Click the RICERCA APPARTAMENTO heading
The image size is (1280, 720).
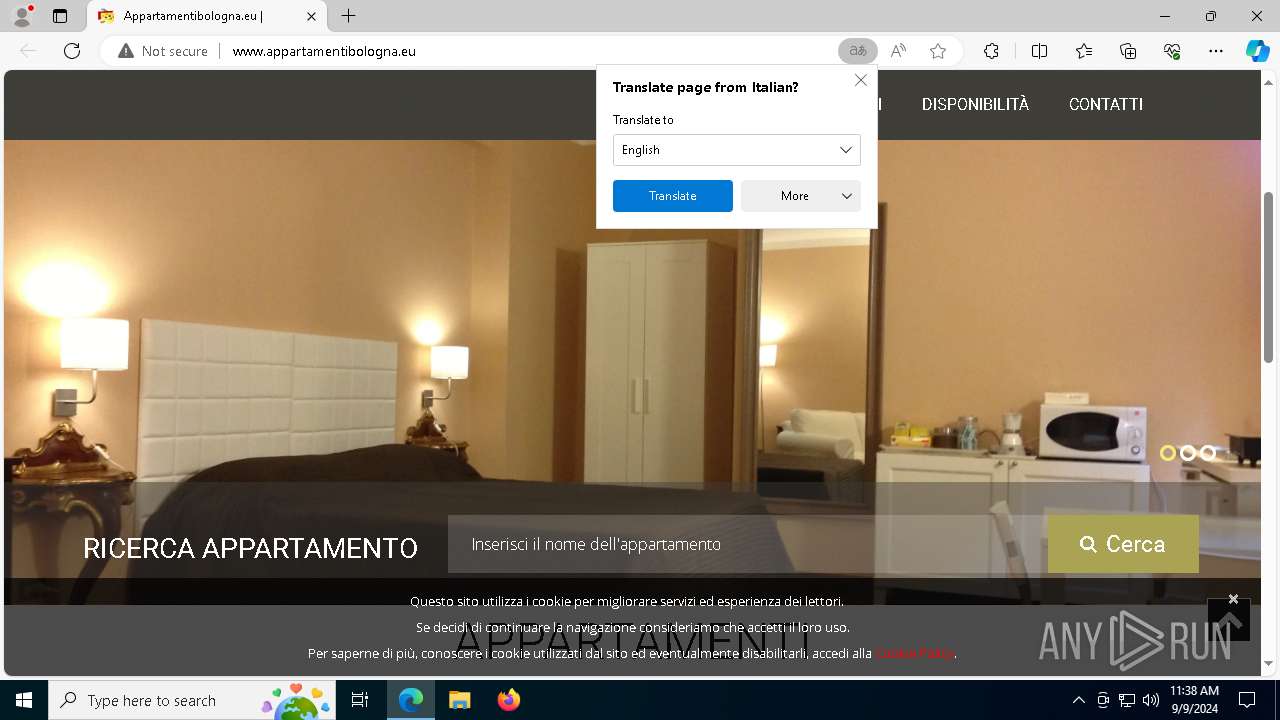(x=250, y=548)
